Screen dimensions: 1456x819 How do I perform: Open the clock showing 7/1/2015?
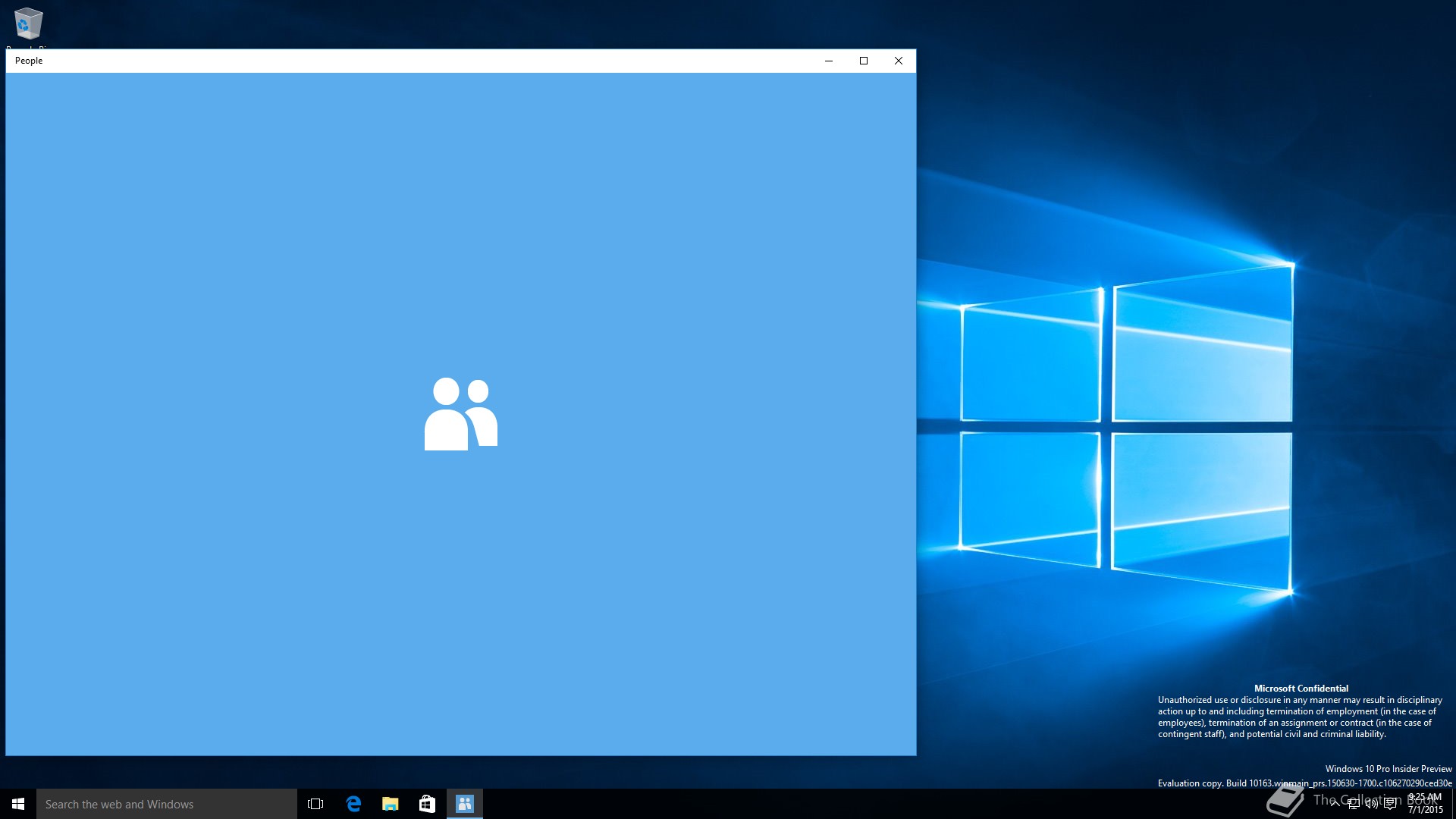(1425, 804)
